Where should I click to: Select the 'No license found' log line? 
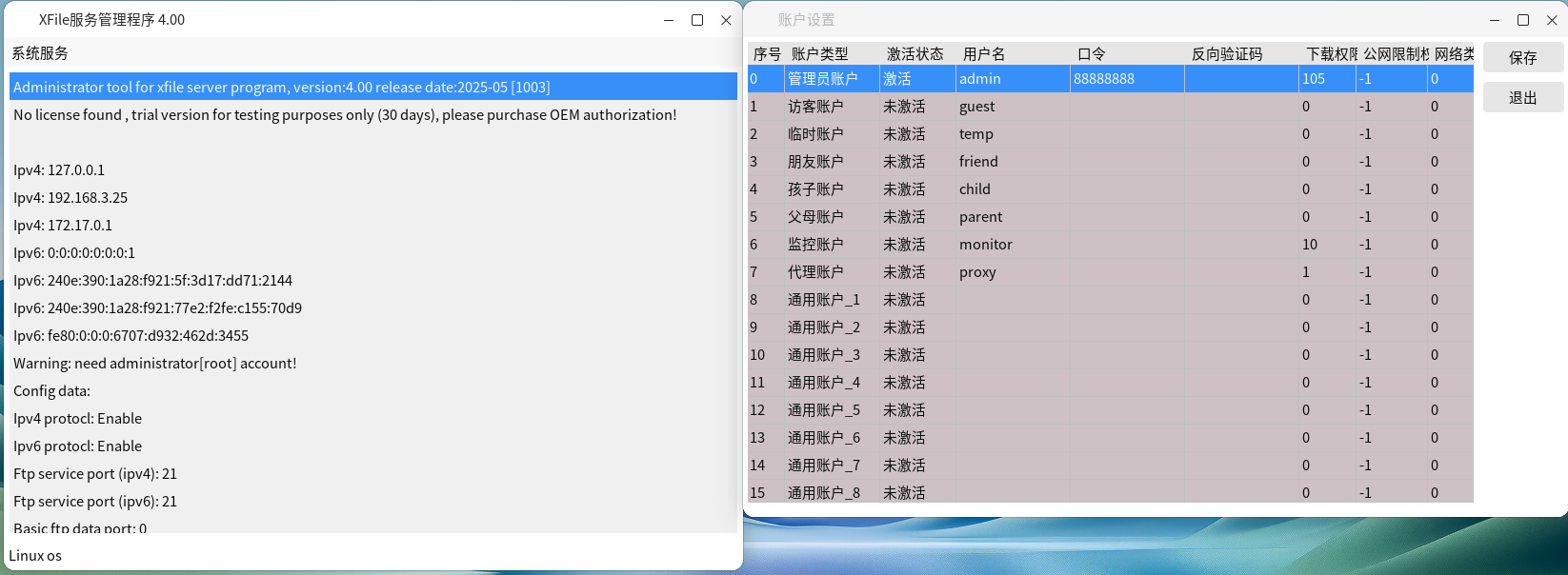coord(345,115)
